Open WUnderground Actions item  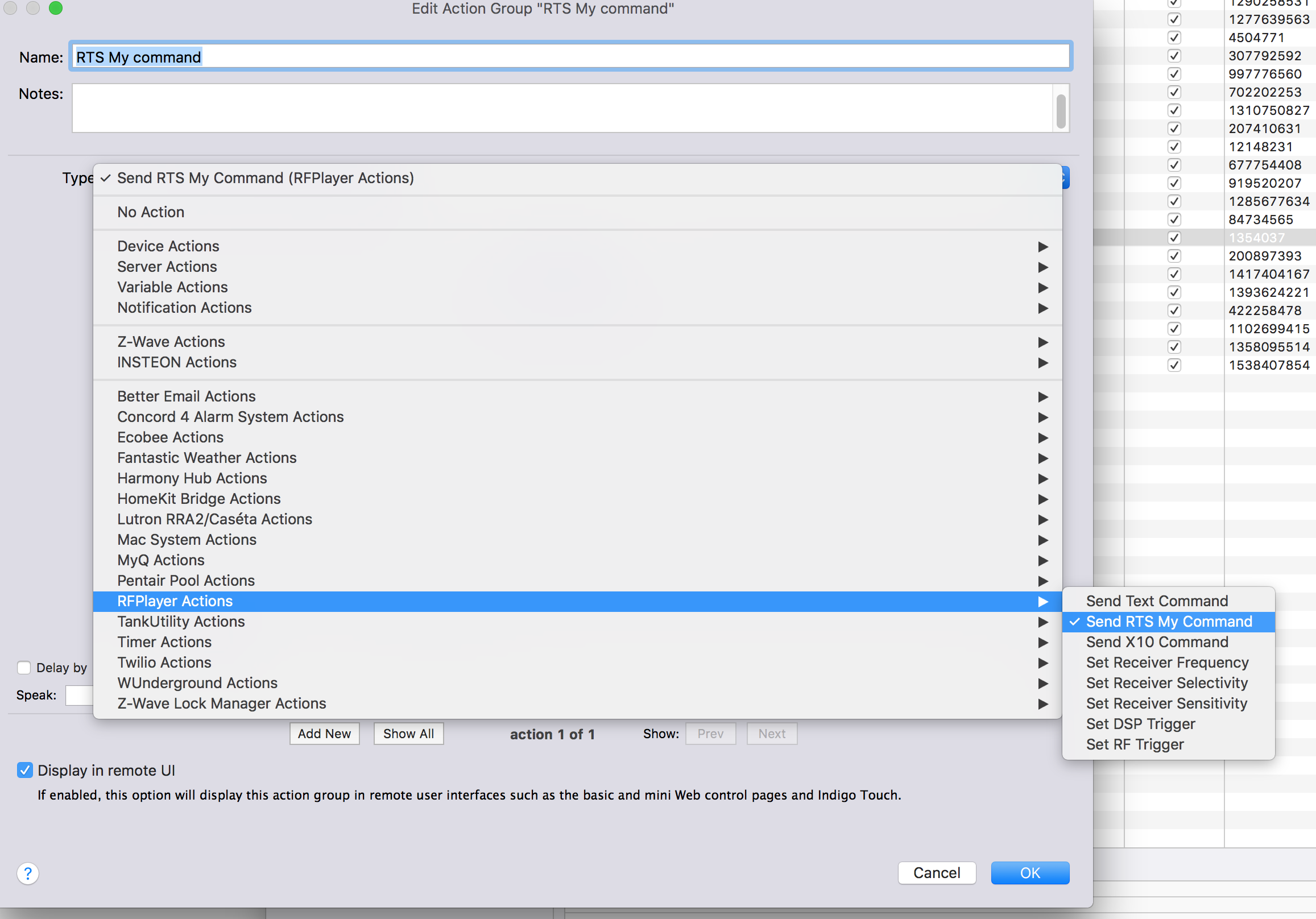click(x=578, y=683)
